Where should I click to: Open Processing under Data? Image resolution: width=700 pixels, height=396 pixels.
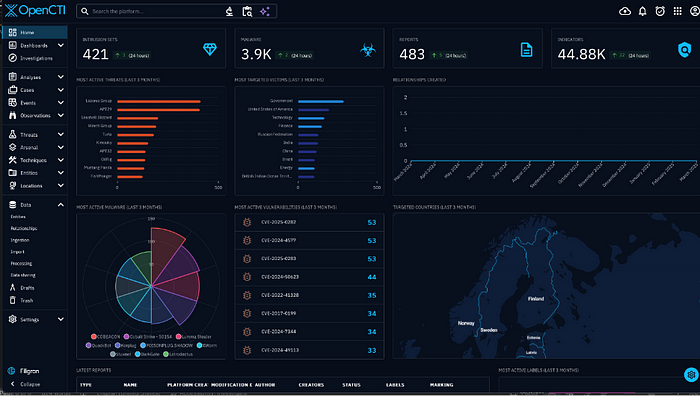[x=21, y=263]
